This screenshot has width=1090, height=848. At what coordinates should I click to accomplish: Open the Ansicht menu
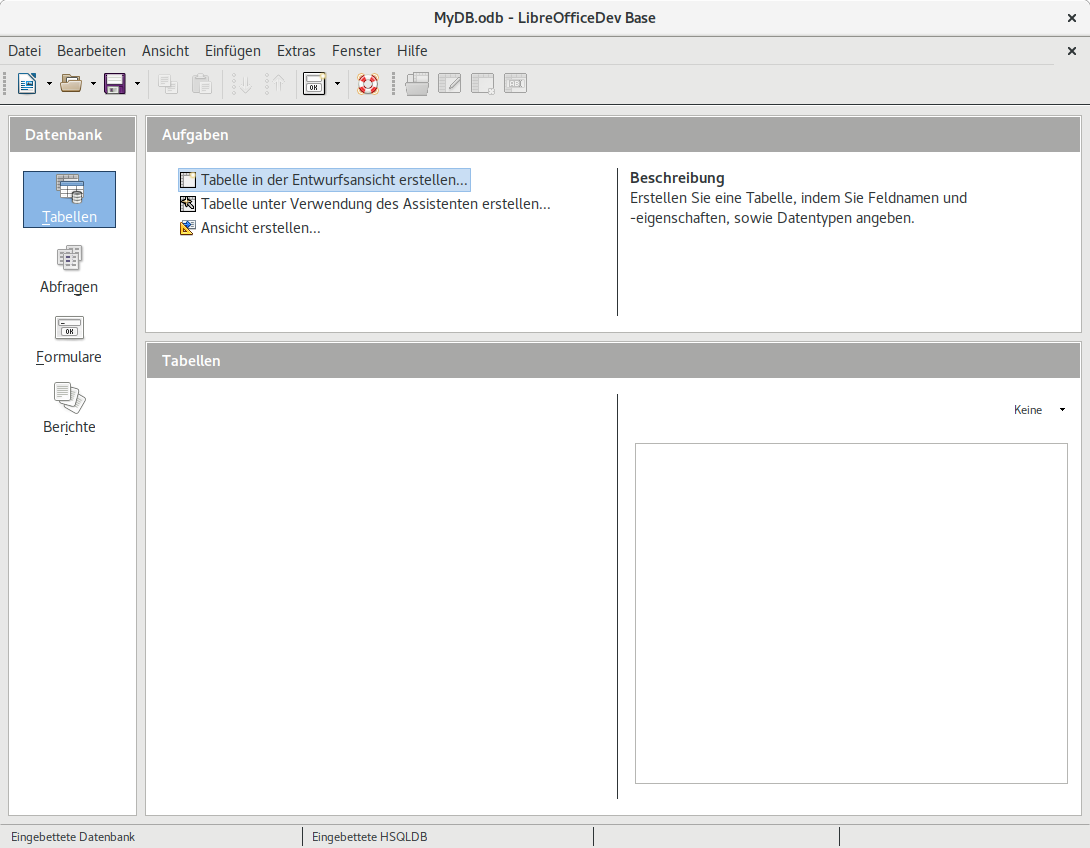[165, 51]
